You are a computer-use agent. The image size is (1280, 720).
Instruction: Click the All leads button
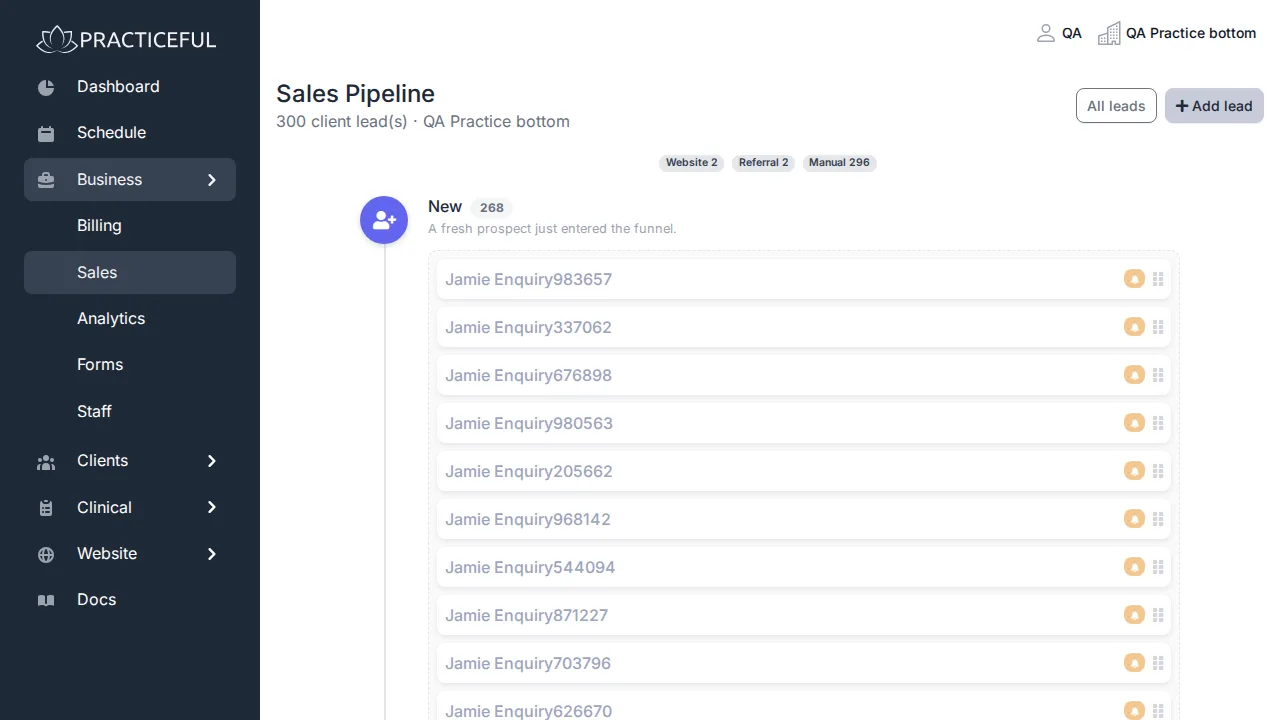[1116, 106]
